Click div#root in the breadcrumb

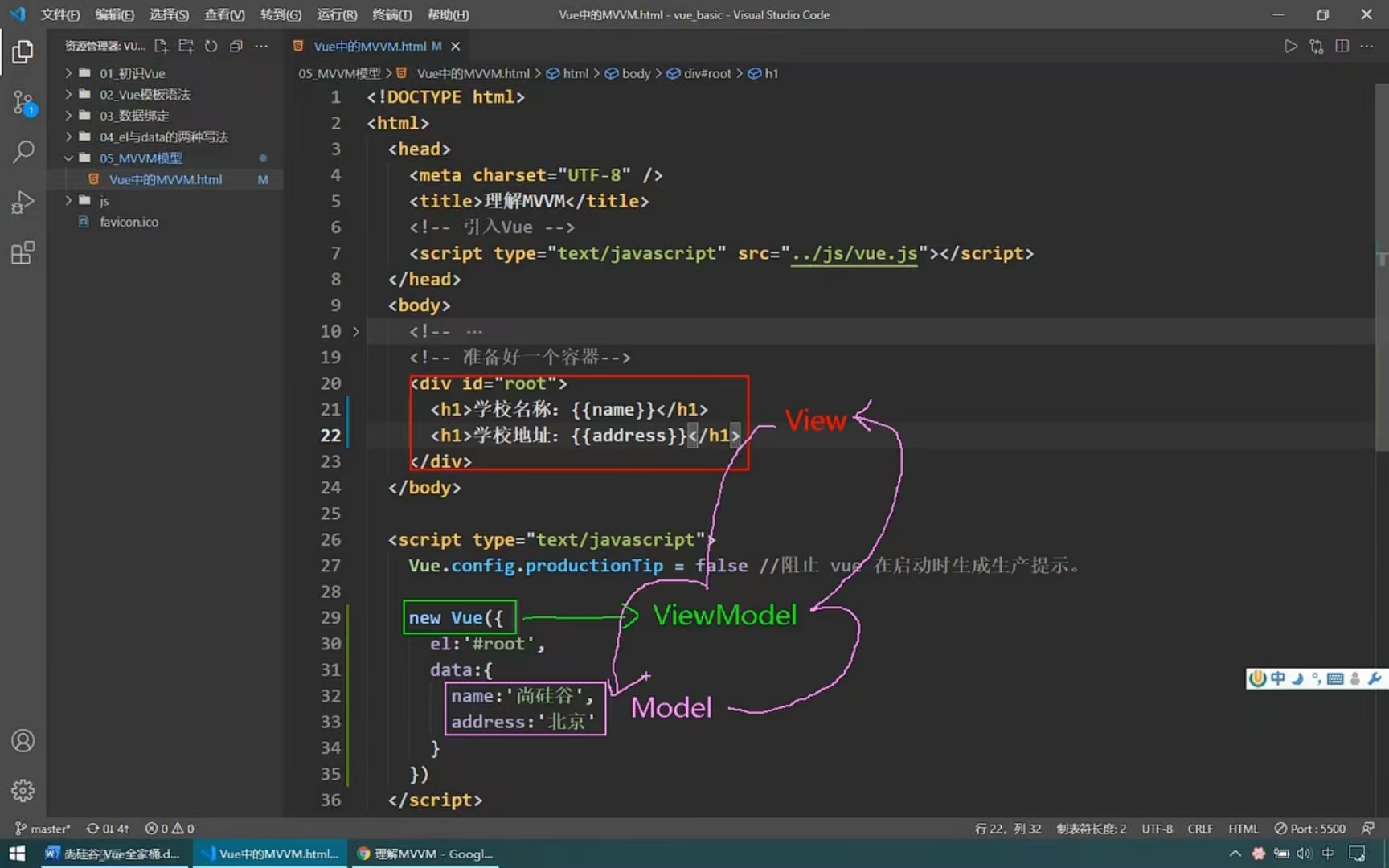click(x=699, y=73)
